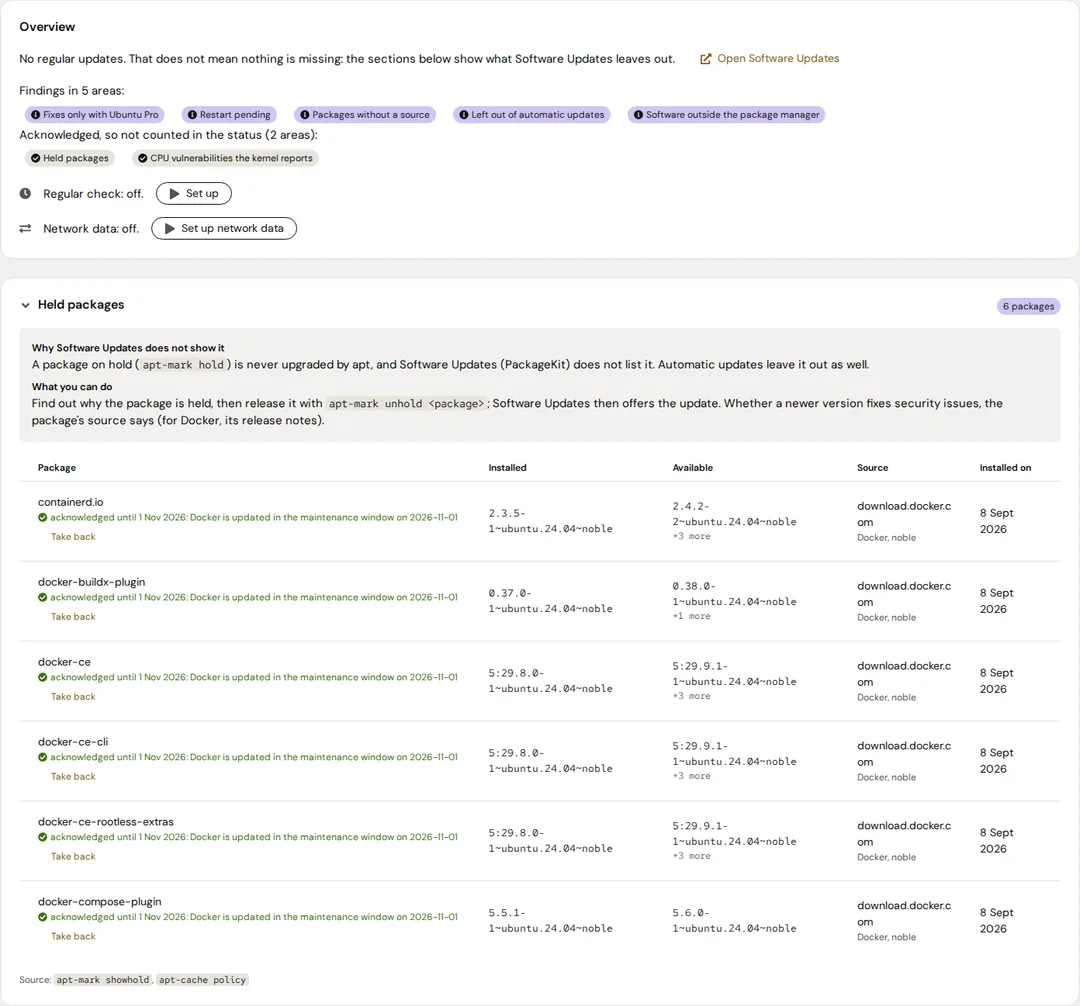Select the docker-ce-rootless-extras package name

click(106, 821)
